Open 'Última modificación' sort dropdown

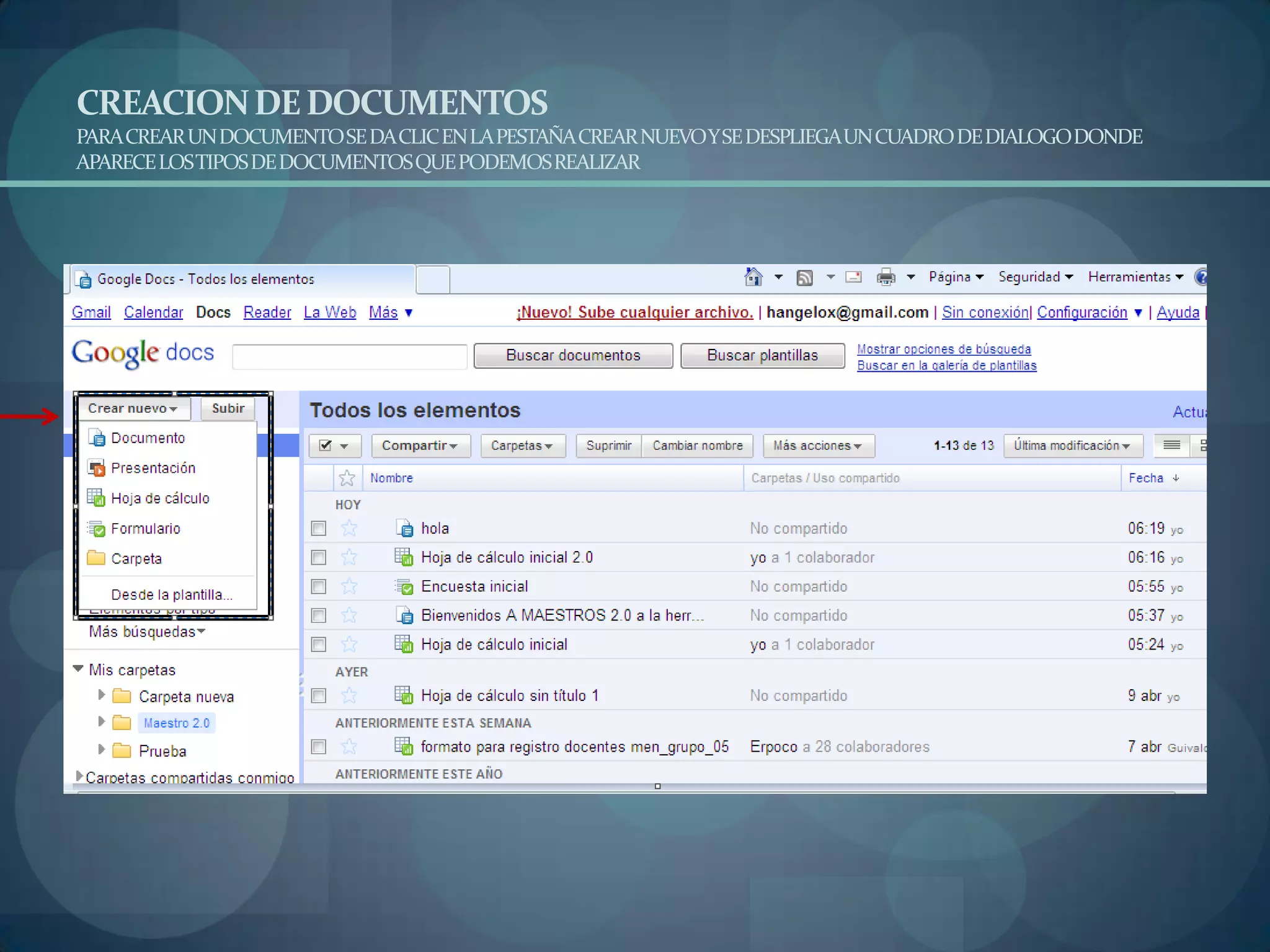1072,446
